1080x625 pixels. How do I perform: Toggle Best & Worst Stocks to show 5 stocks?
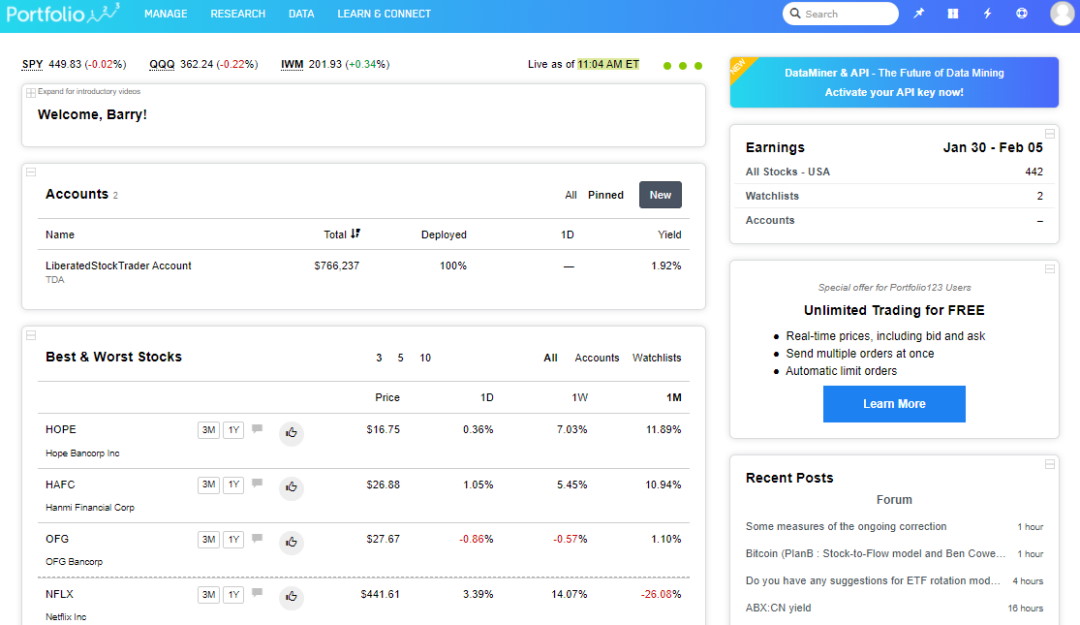401,357
